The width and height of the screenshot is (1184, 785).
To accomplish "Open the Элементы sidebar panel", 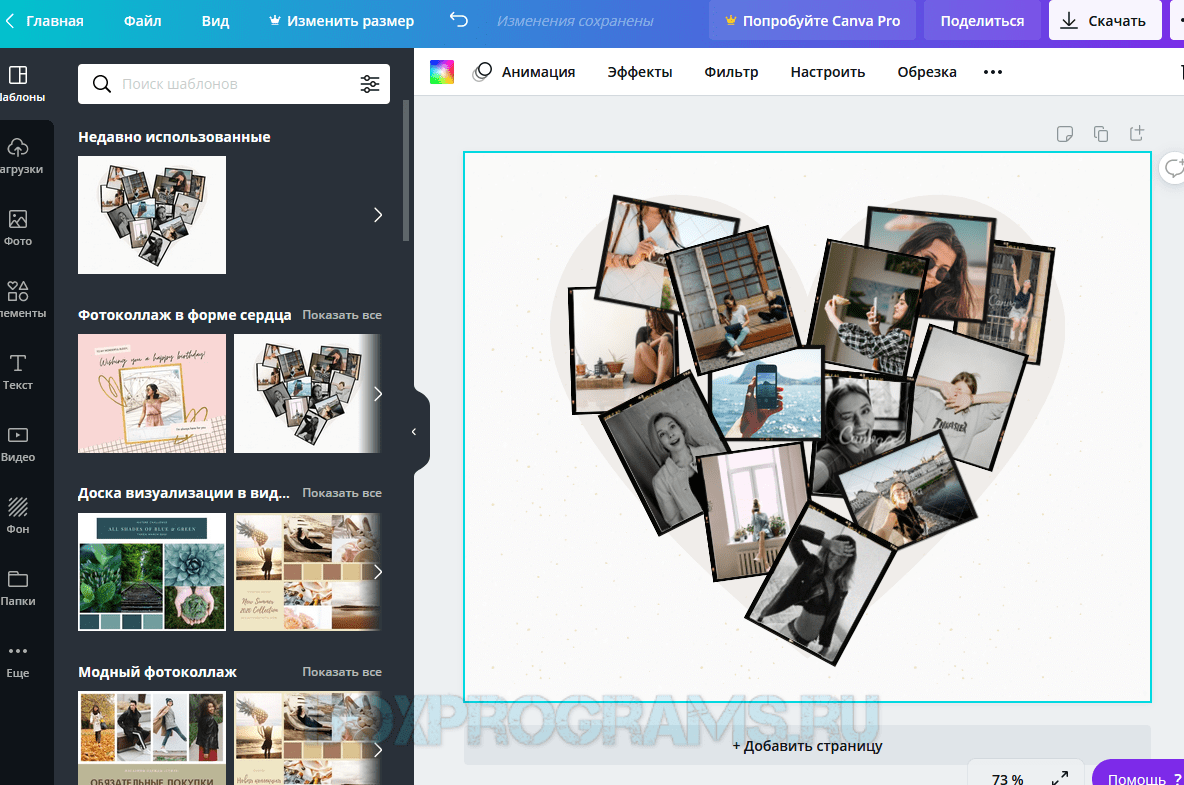I will (18, 299).
